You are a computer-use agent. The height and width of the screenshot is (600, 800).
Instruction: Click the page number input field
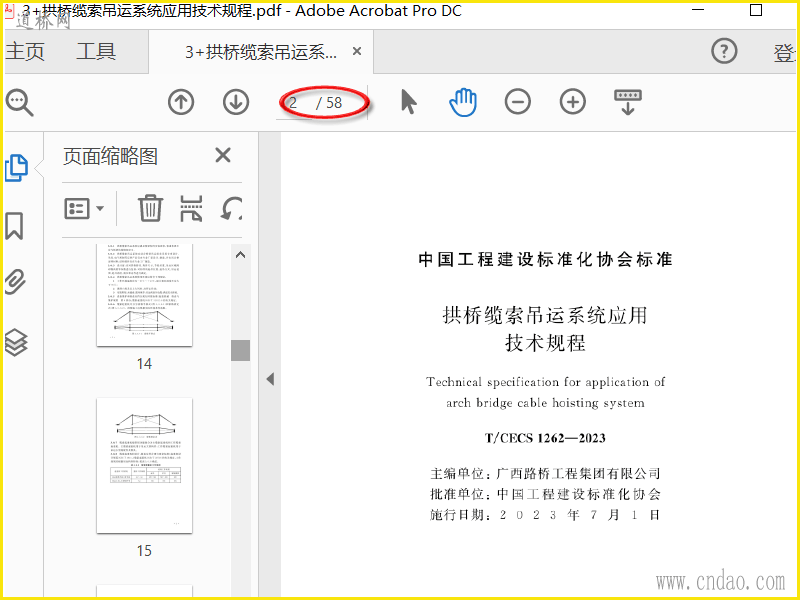point(296,103)
